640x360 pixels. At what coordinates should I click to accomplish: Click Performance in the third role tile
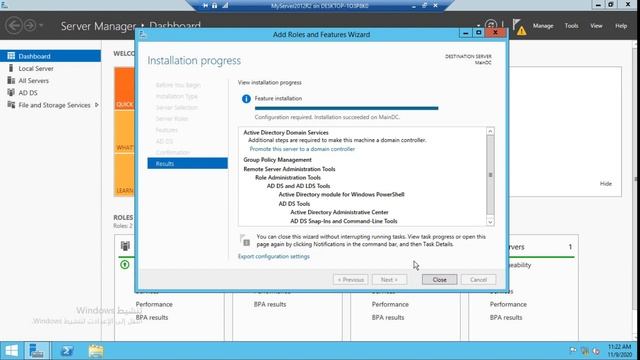390,304
